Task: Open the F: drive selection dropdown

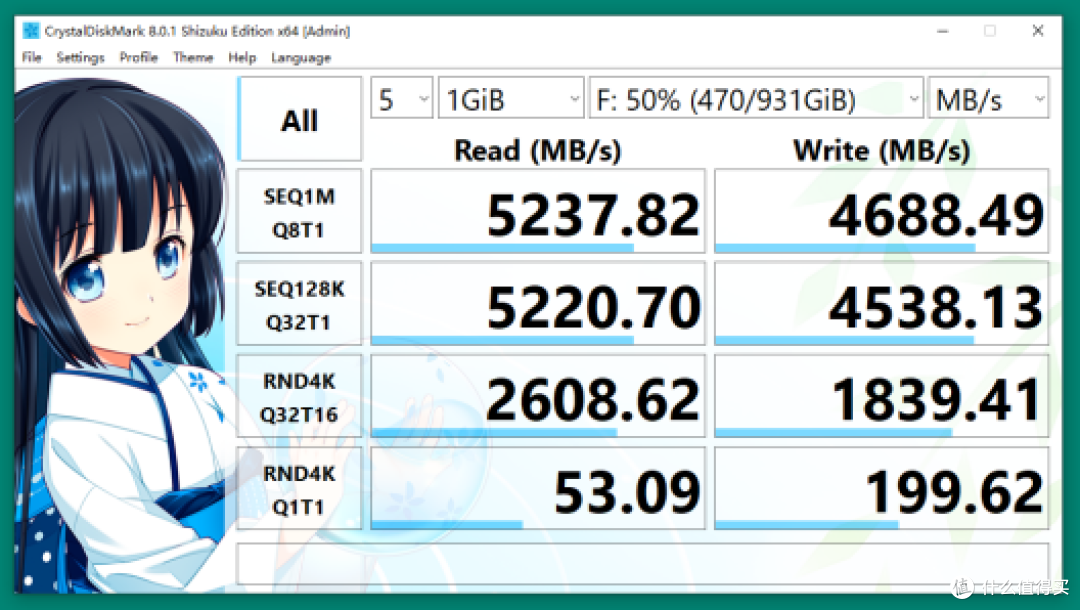Action: coord(756,98)
